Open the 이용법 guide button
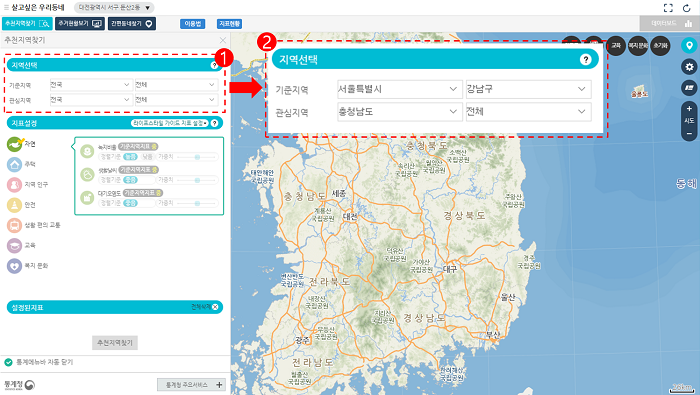The height and width of the screenshot is (395, 700). (193, 24)
